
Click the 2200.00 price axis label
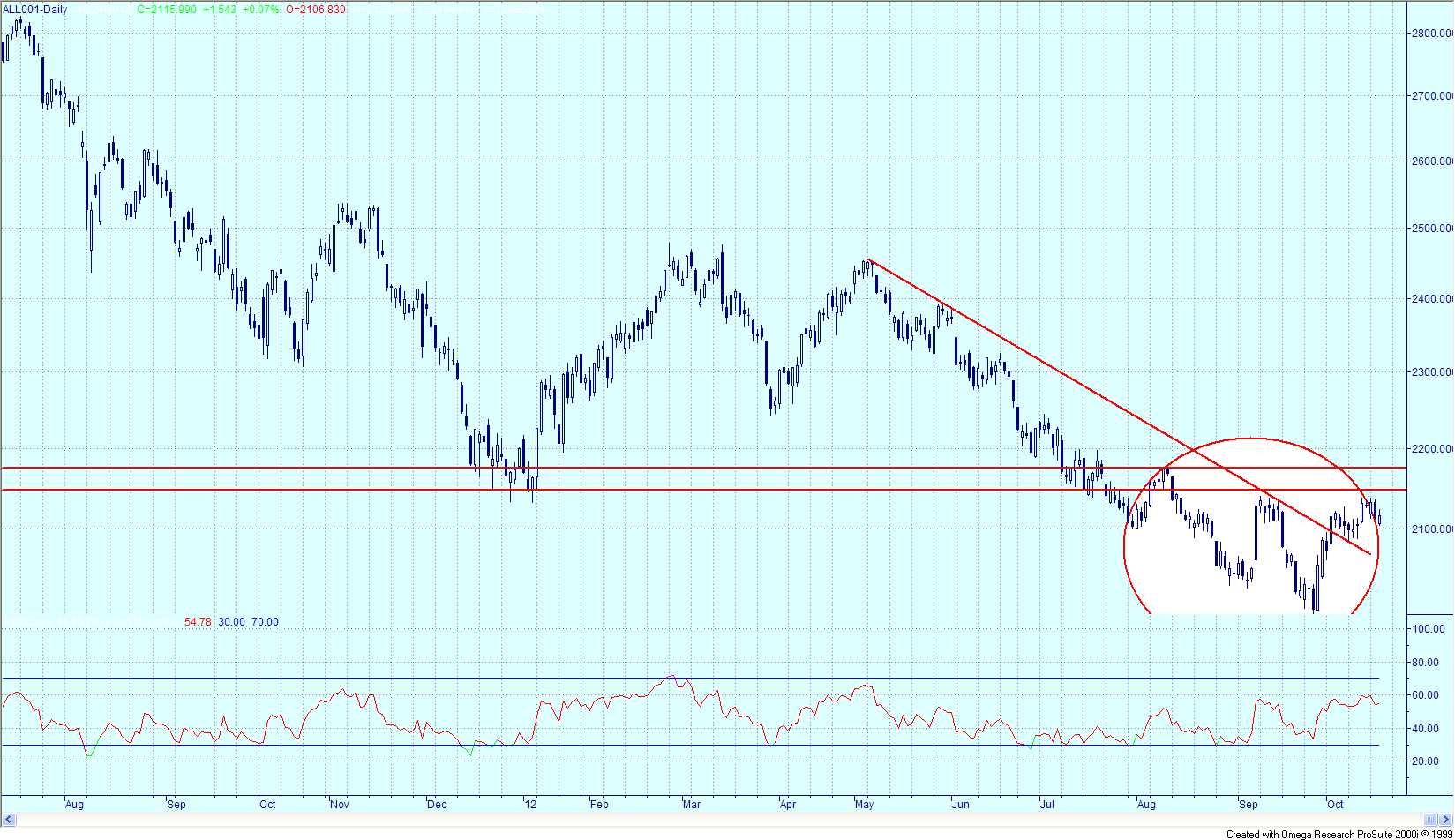coord(1433,449)
